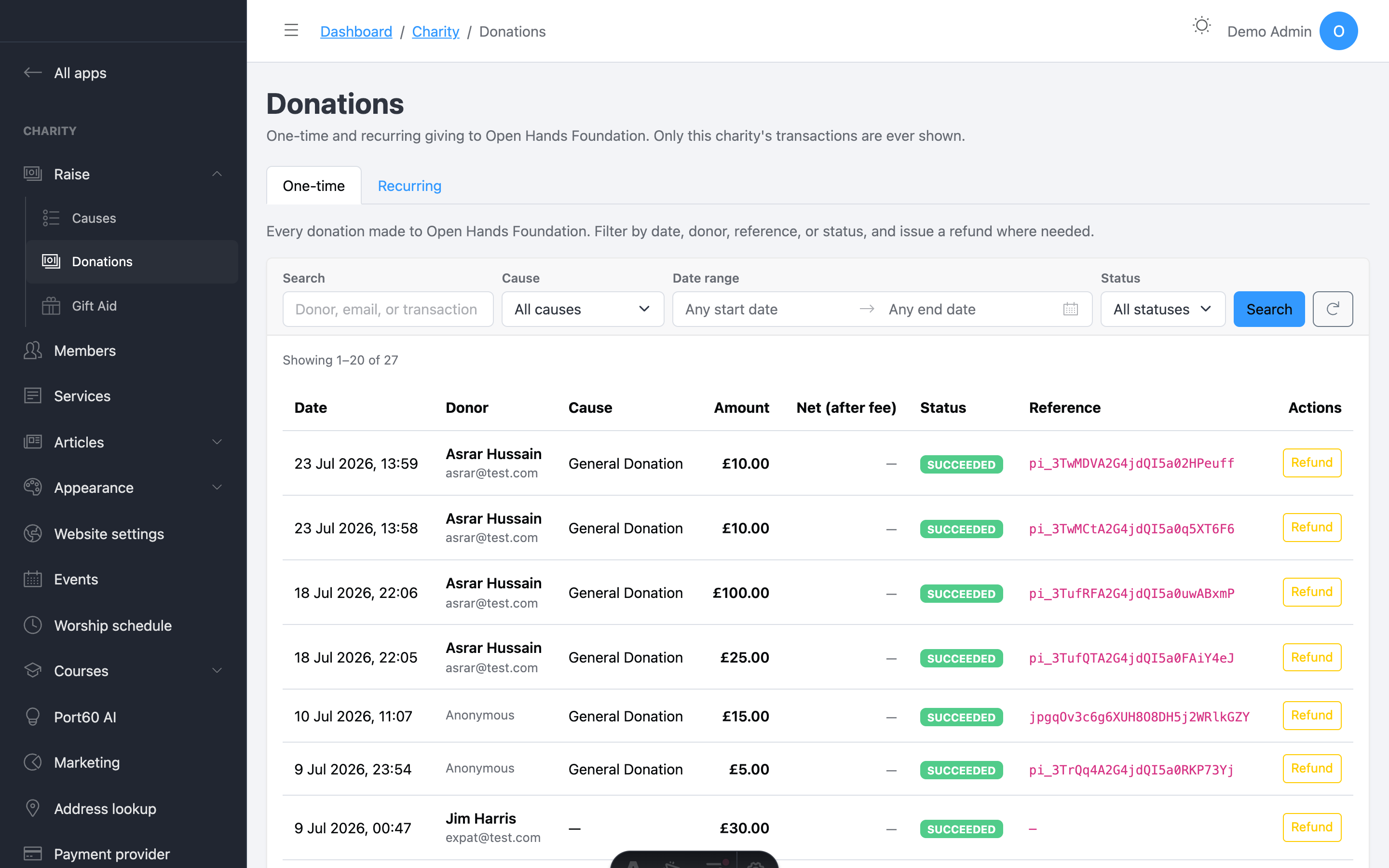The image size is (1389, 868).
Task: Click the Appearance palette icon
Action: 33,487
